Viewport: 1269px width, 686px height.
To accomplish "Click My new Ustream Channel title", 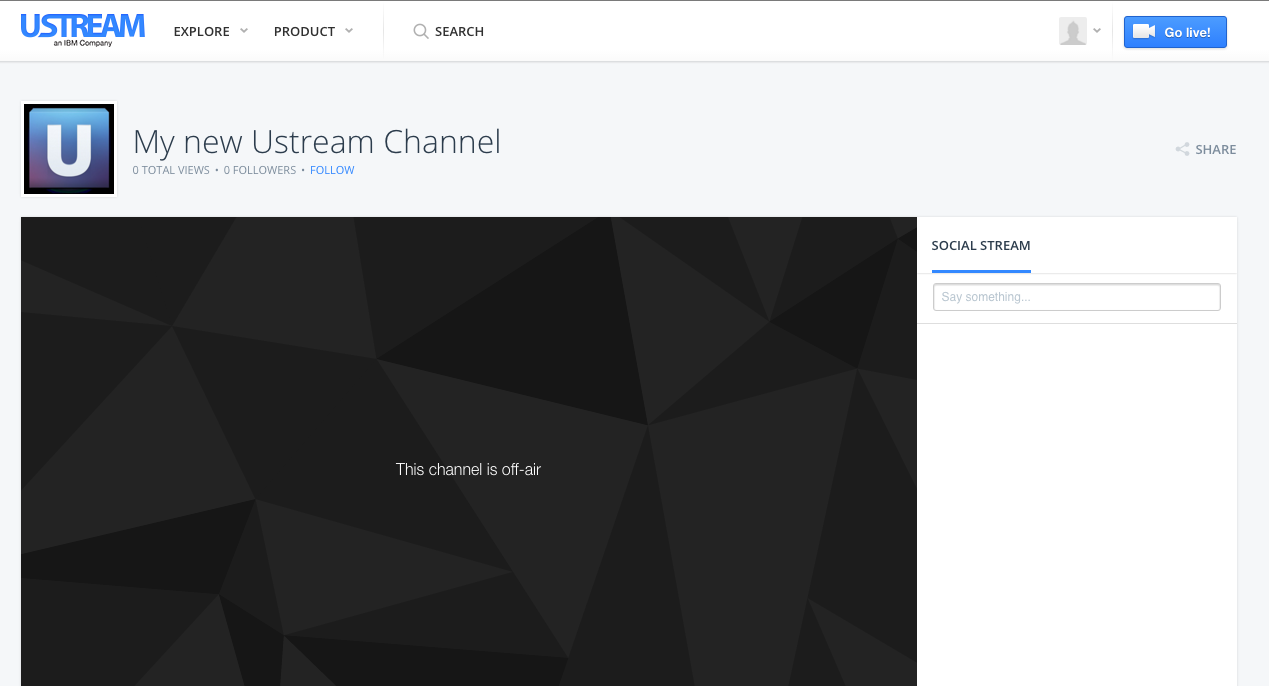I will (317, 142).
